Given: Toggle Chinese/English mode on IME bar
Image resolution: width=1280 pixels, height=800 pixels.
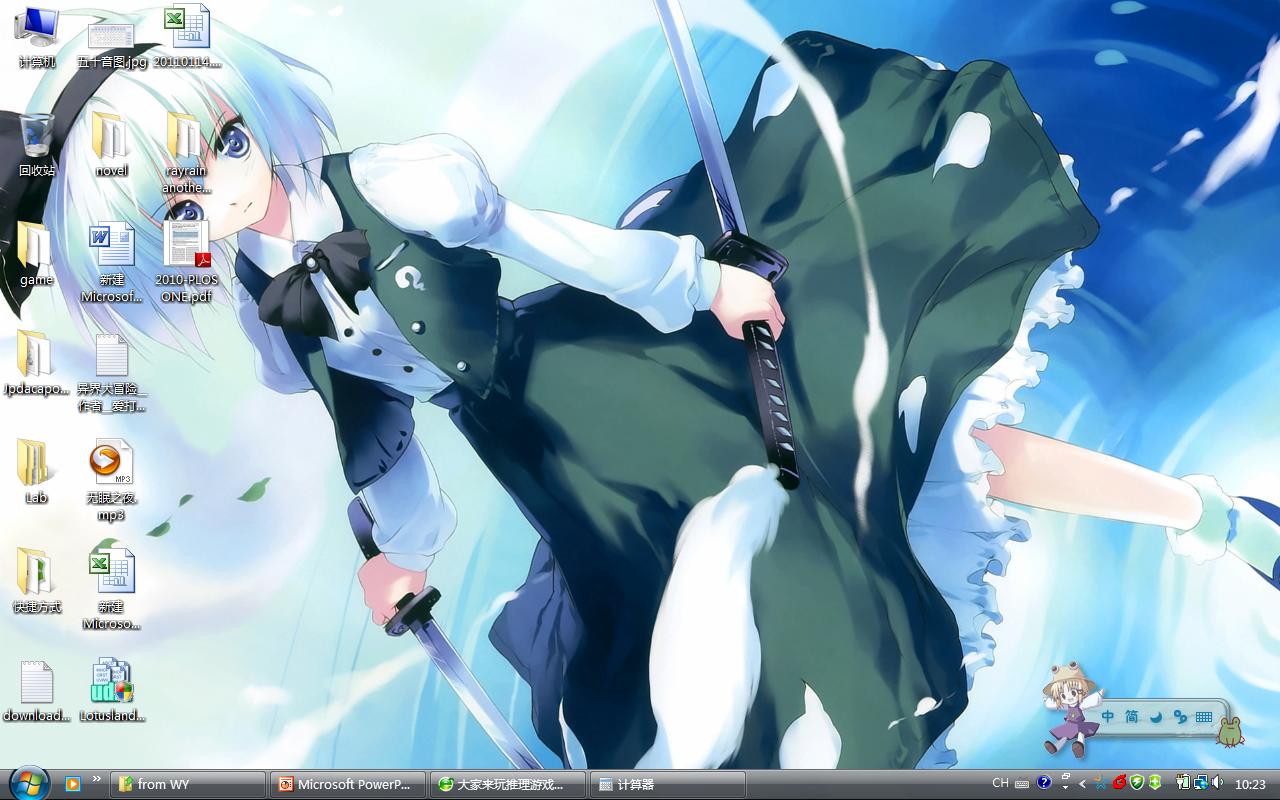Looking at the screenshot, I should coord(1108,716).
